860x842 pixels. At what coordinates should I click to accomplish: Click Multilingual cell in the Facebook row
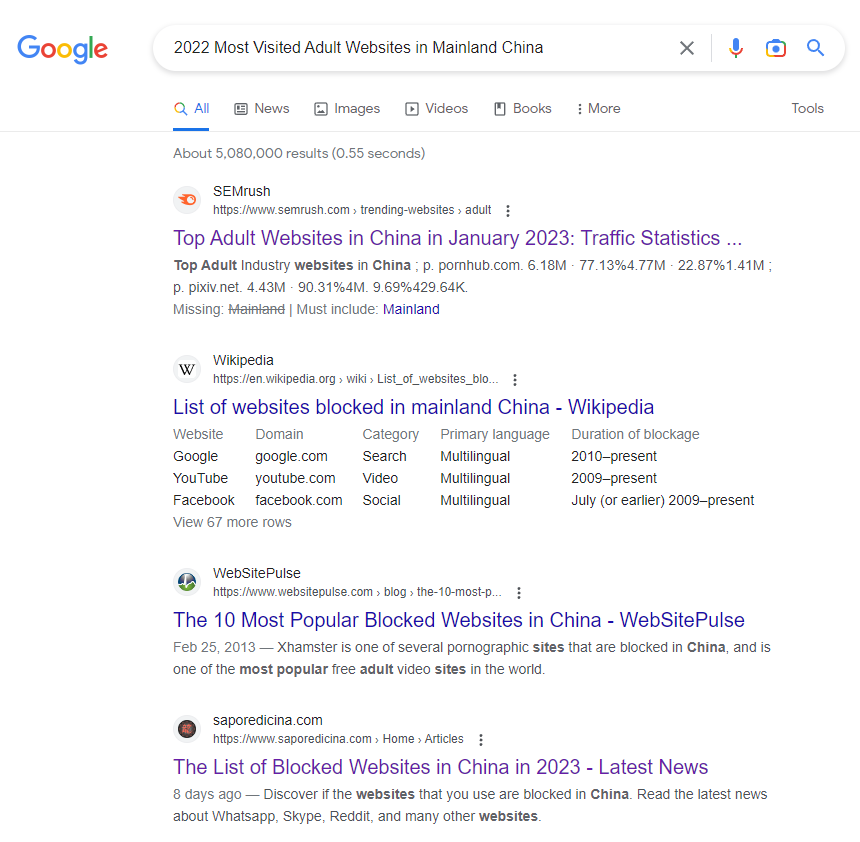(x=475, y=500)
